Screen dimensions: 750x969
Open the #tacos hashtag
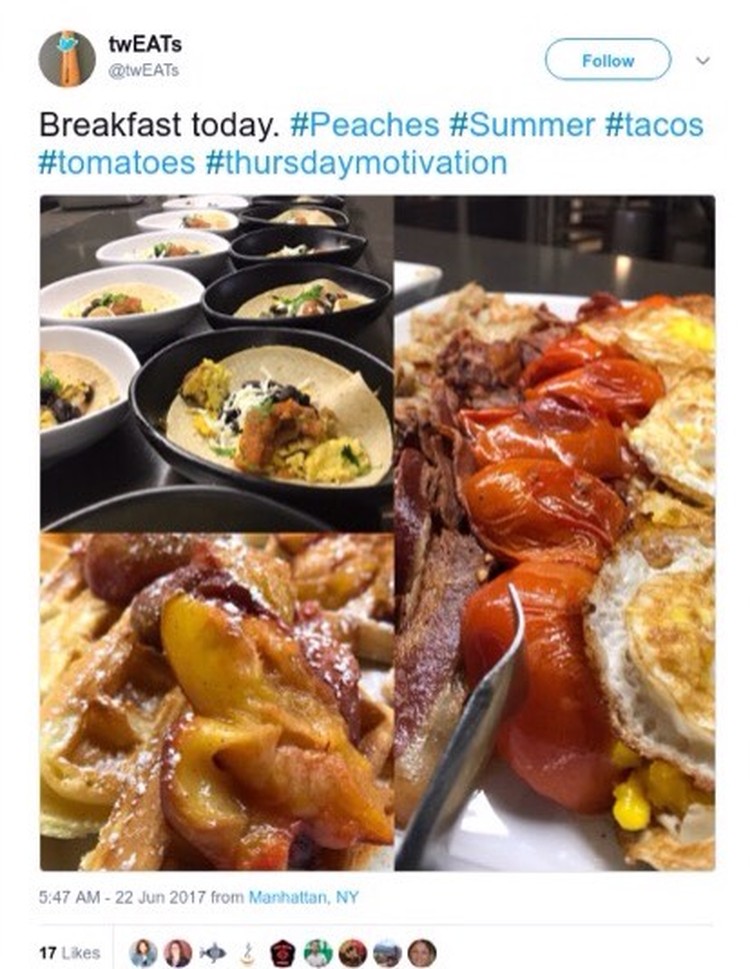(654, 124)
